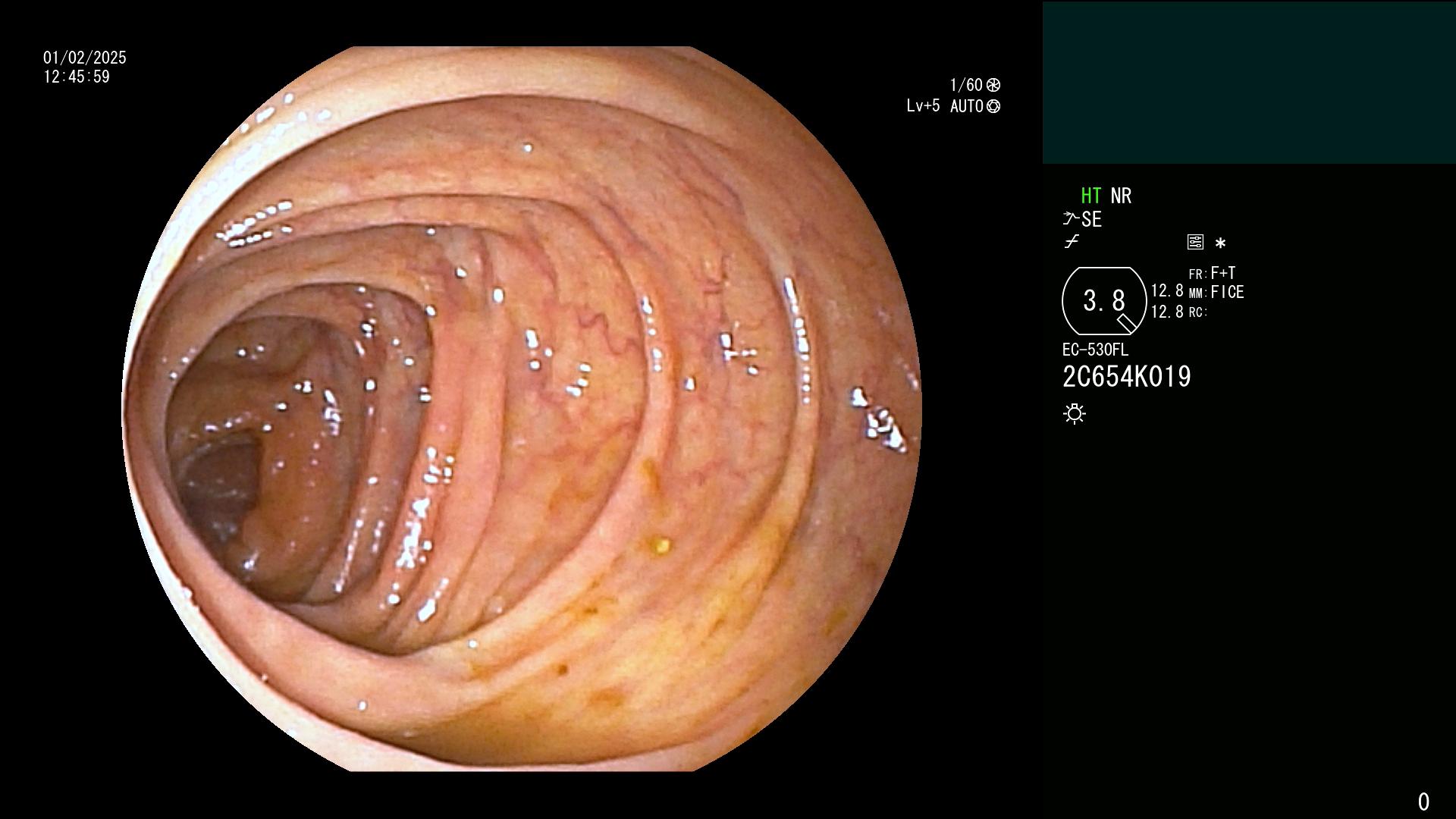Click the 12.8 value beside RC
1456x819 pixels.
[x=1167, y=312]
